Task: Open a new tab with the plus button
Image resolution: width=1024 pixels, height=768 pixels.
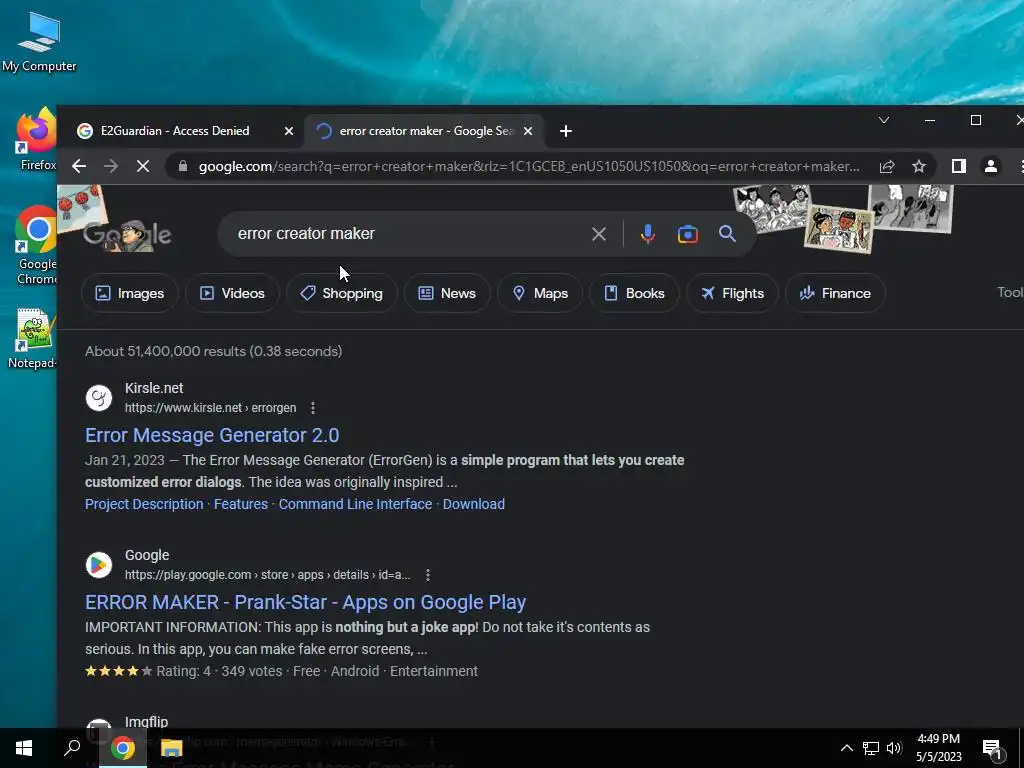Action: (566, 131)
